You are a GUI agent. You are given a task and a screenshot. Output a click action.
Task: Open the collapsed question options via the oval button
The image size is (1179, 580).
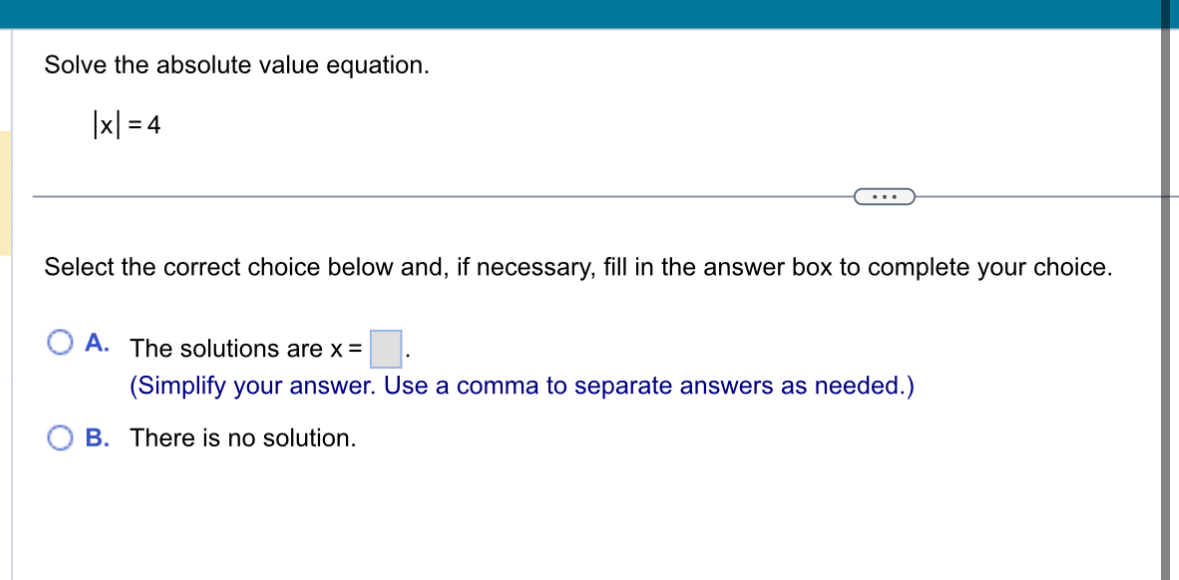coord(884,195)
